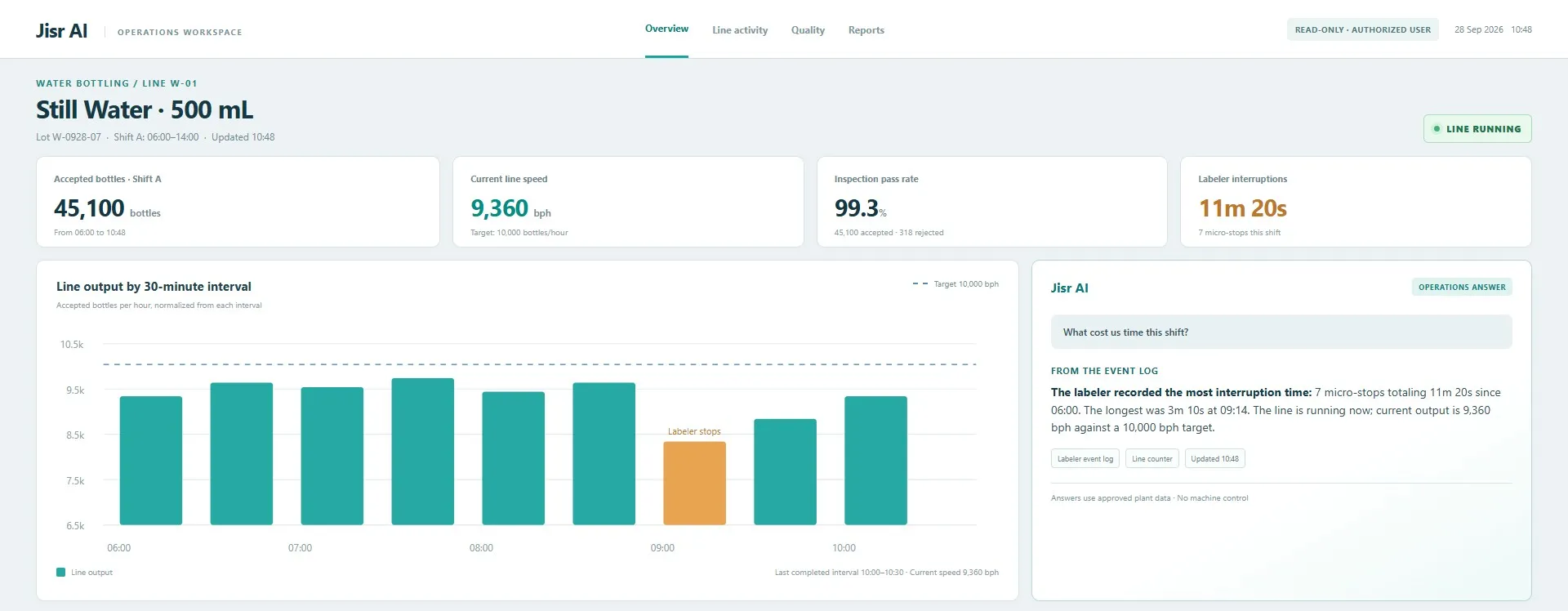Click the 'Jisr AI' answer panel heading

(x=1069, y=288)
